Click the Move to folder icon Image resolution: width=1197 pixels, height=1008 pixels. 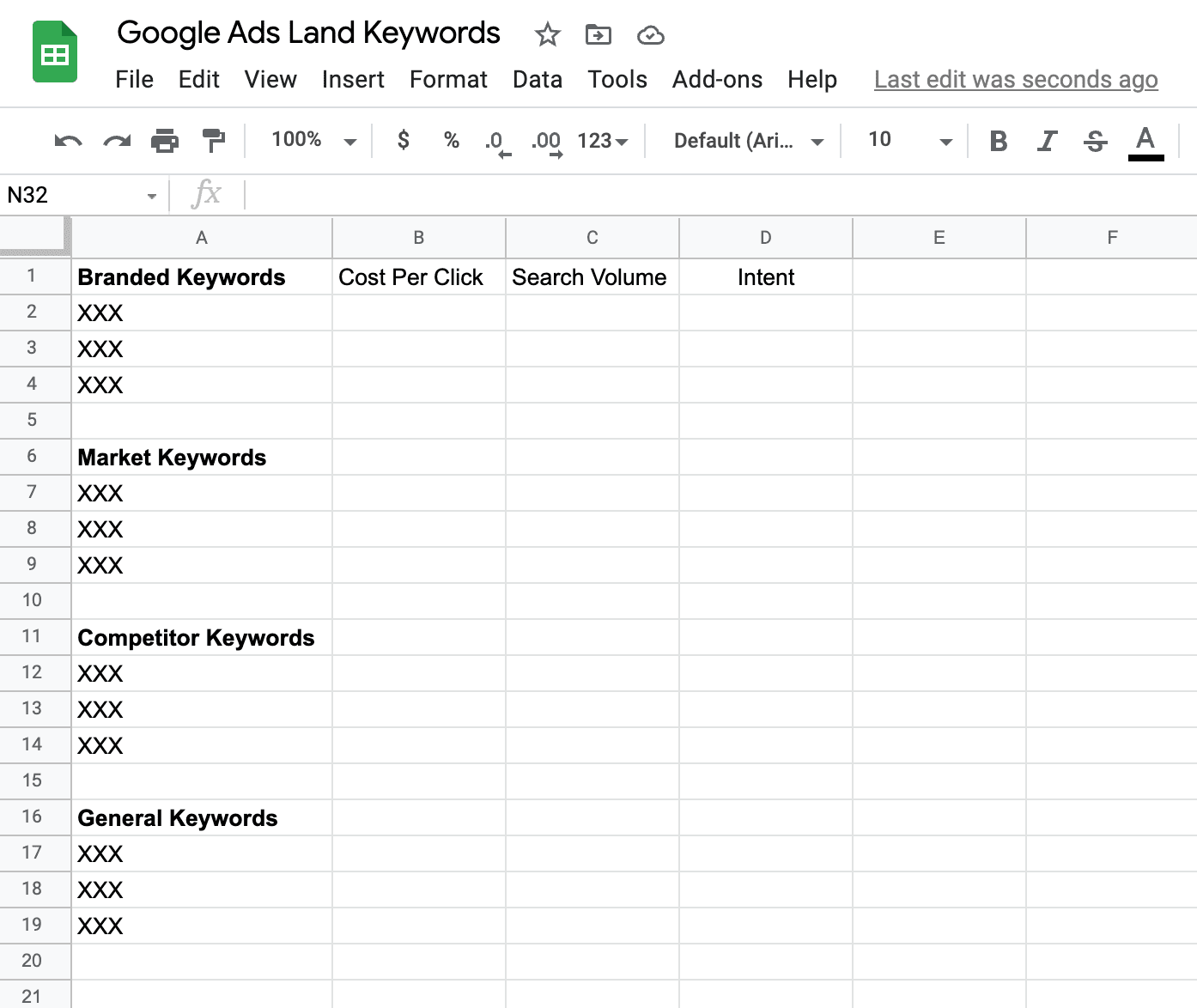pyautogui.click(x=598, y=35)
